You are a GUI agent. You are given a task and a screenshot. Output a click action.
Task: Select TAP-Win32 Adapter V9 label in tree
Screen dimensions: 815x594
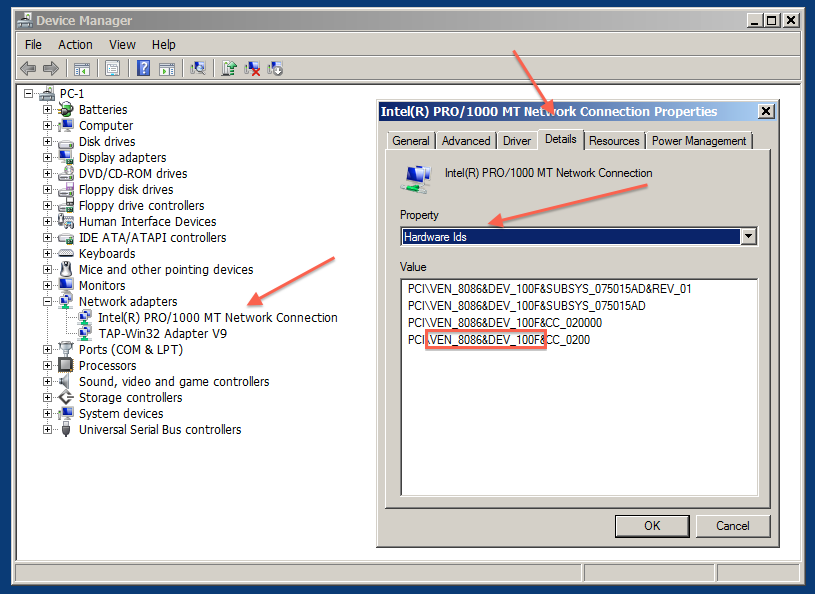coord(163,334)
